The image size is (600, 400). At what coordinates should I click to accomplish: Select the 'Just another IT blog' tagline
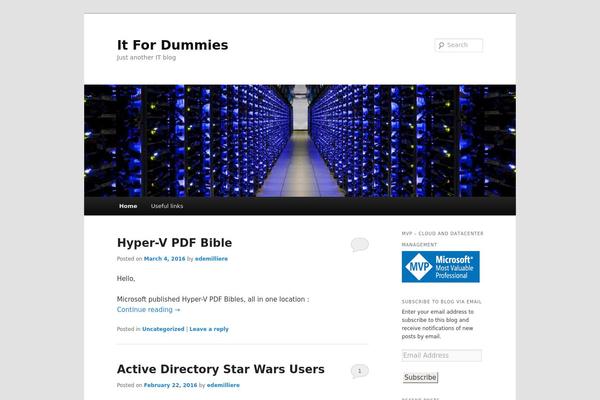coord(147,57)
